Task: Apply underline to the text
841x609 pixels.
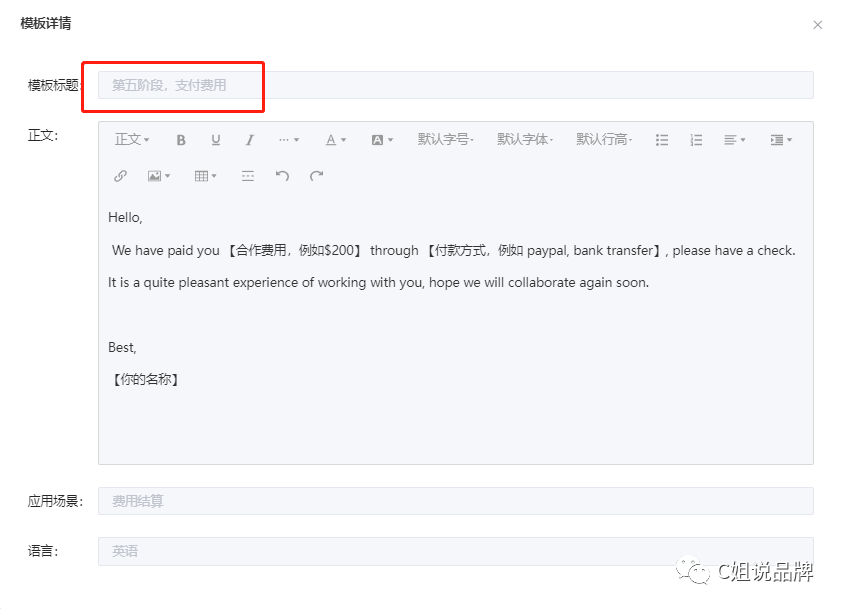Action: point(215,139)
